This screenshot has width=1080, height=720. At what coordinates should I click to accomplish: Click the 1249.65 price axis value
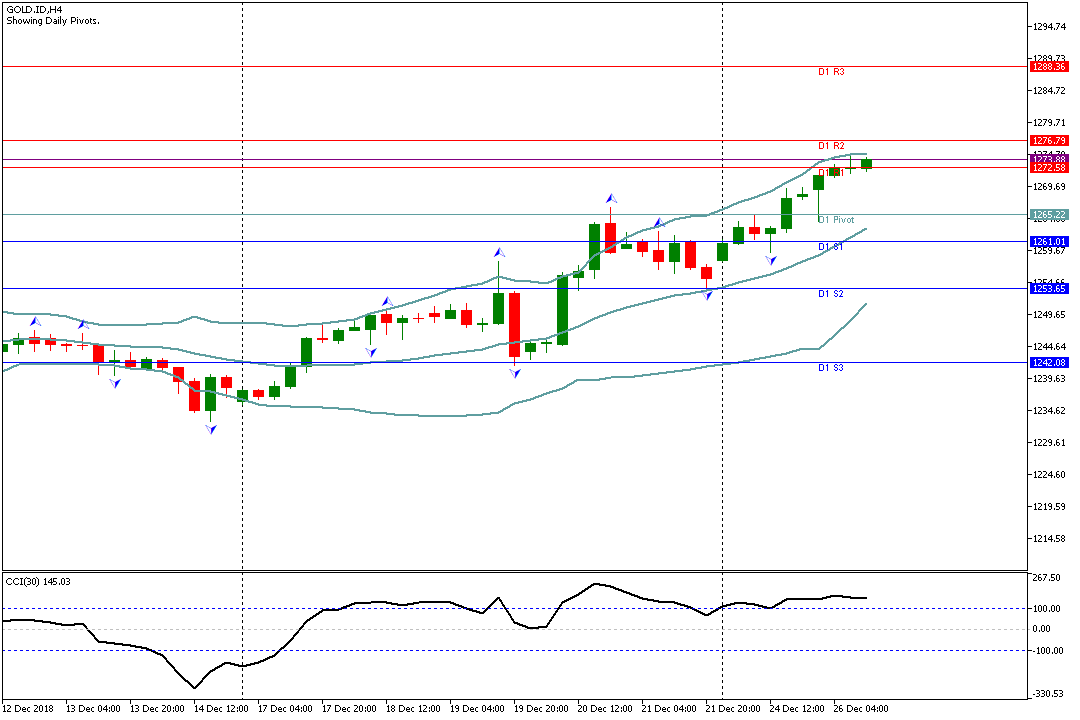tap(1050, 315)
